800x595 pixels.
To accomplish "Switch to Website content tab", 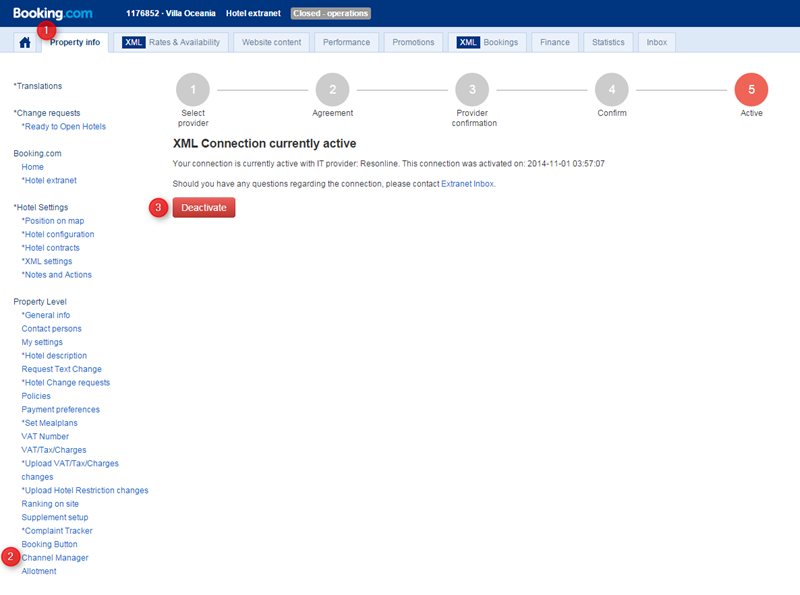I will pyautogui.click(x=271, y=42).
